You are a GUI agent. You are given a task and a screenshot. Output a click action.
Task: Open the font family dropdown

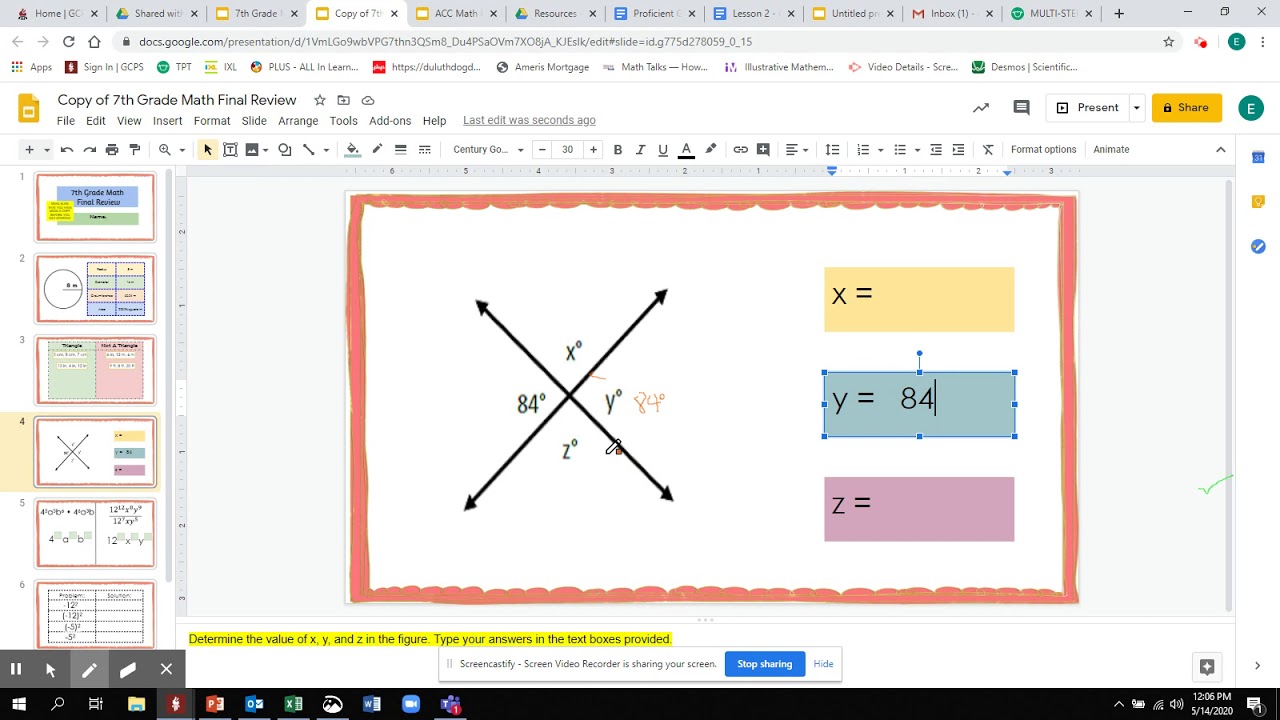(488, 150)
